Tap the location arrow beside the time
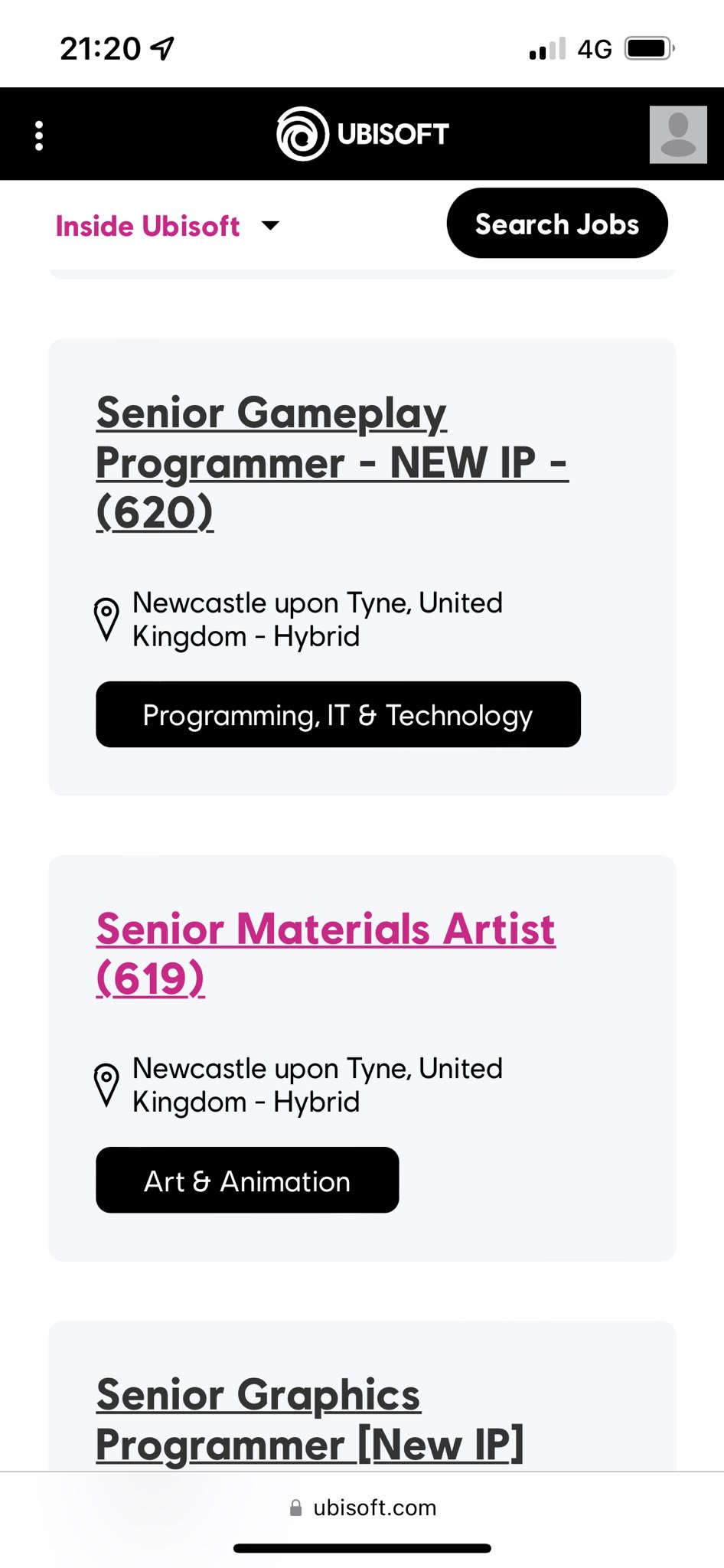Screen dimensions: 724x1568 click(x=162, y=48)
